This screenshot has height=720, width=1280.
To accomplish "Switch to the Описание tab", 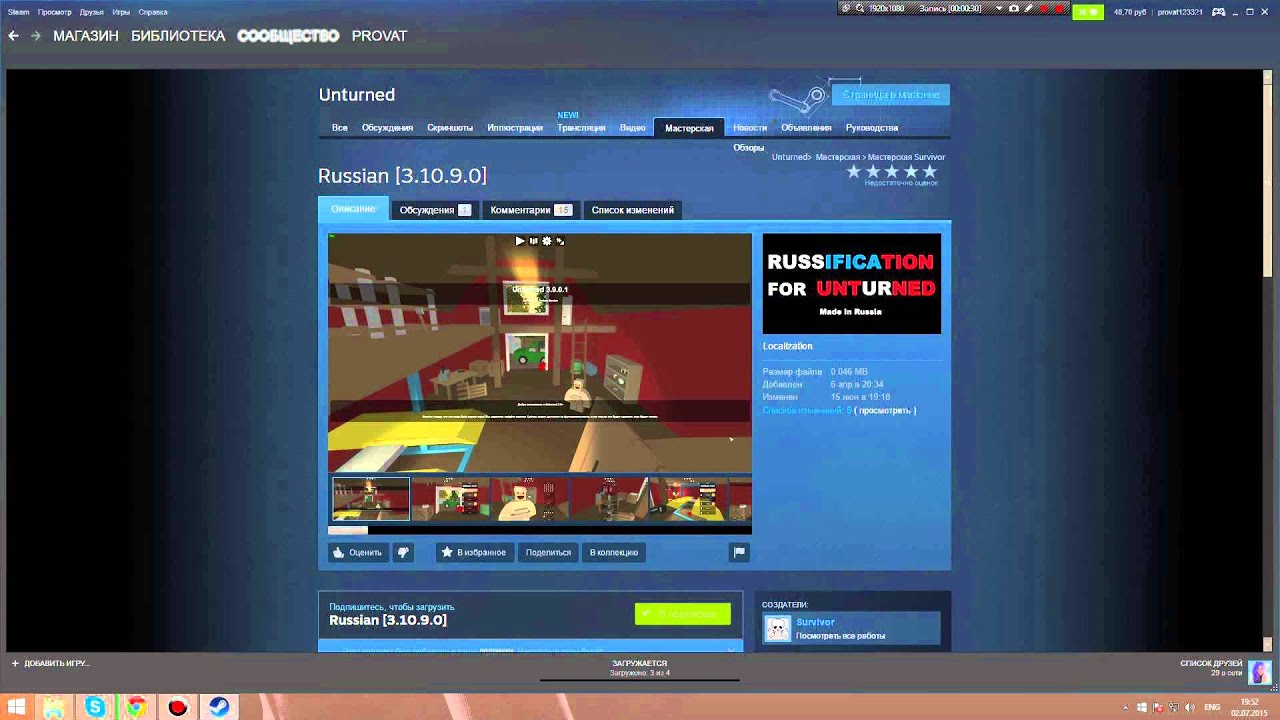I will coord(354,209).
